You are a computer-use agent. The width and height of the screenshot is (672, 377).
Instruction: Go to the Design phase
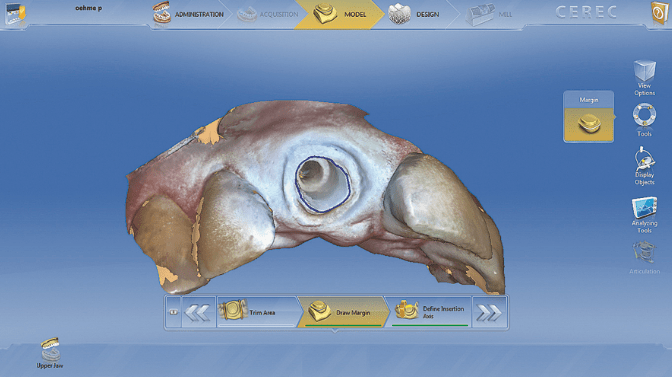[x=414, y=14]
